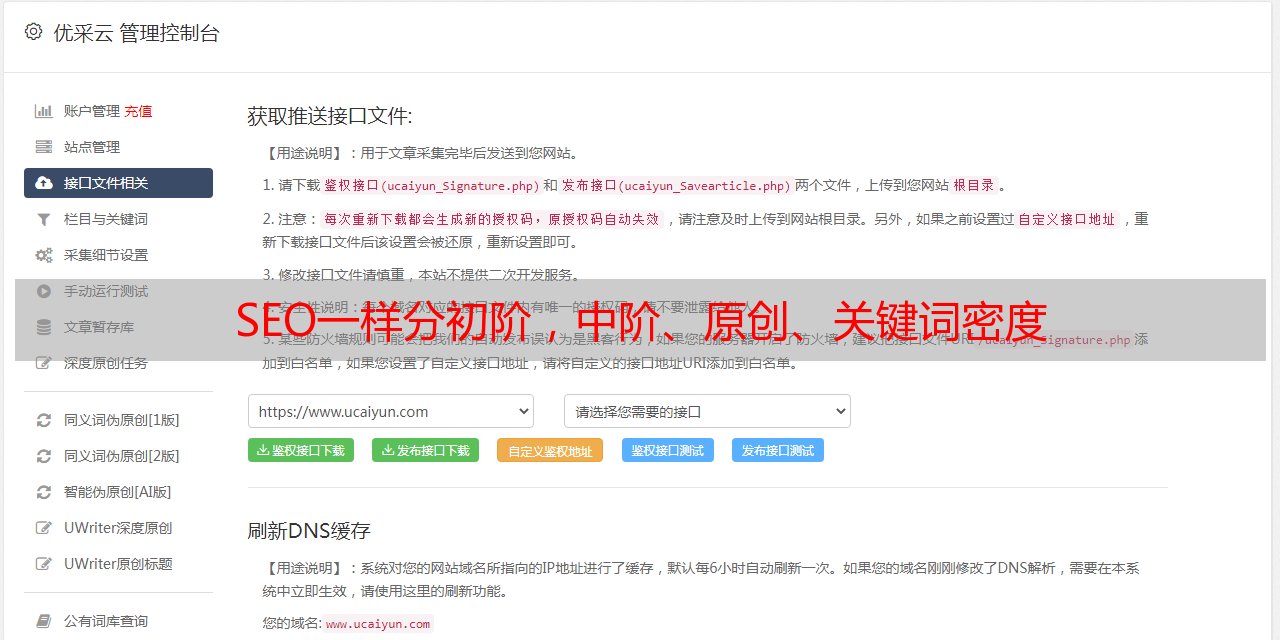Click the 获取推送接口文件 heading
This screenshot has height=640, width=1280.
tap(330, 116)
